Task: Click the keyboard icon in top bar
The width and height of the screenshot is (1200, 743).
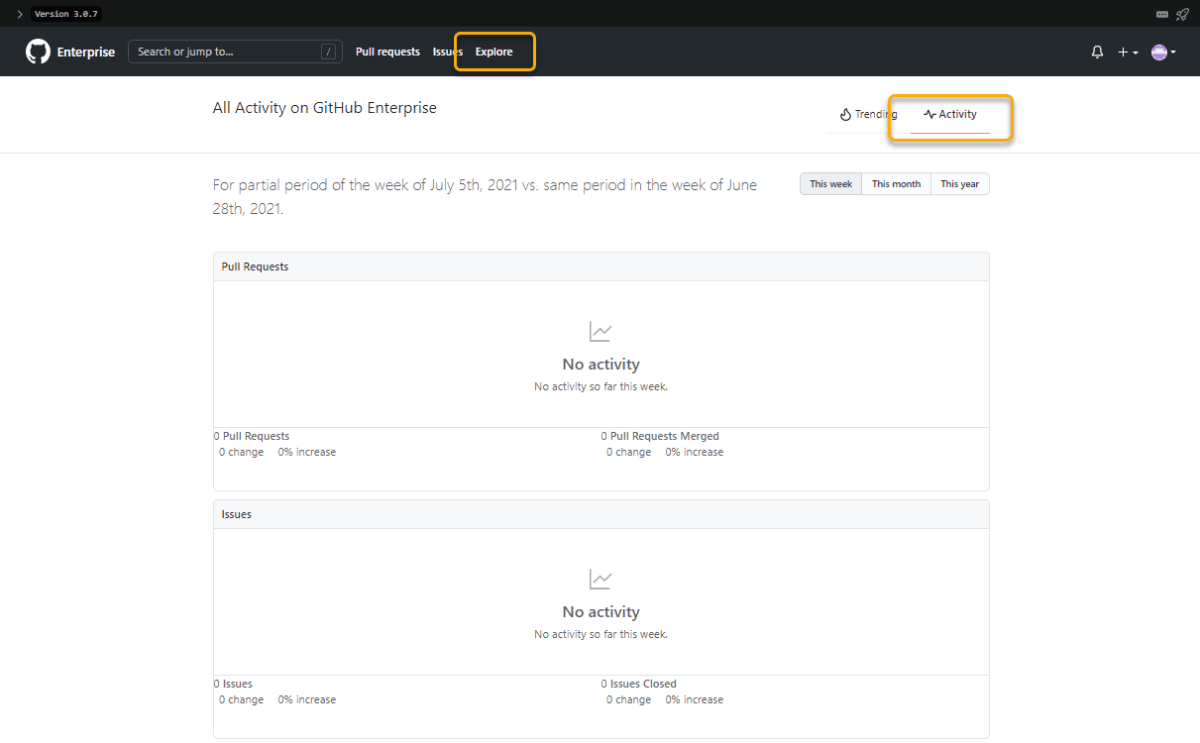Action: [1162, 14]
